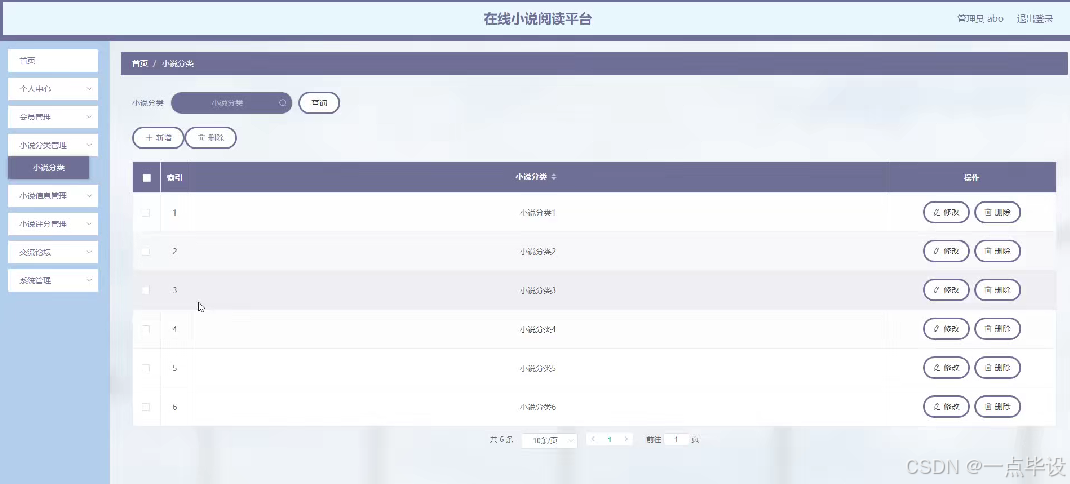Click the 删除 button for row 1
This screenshot has height=484, width=1070.
(x=997, y=212)
